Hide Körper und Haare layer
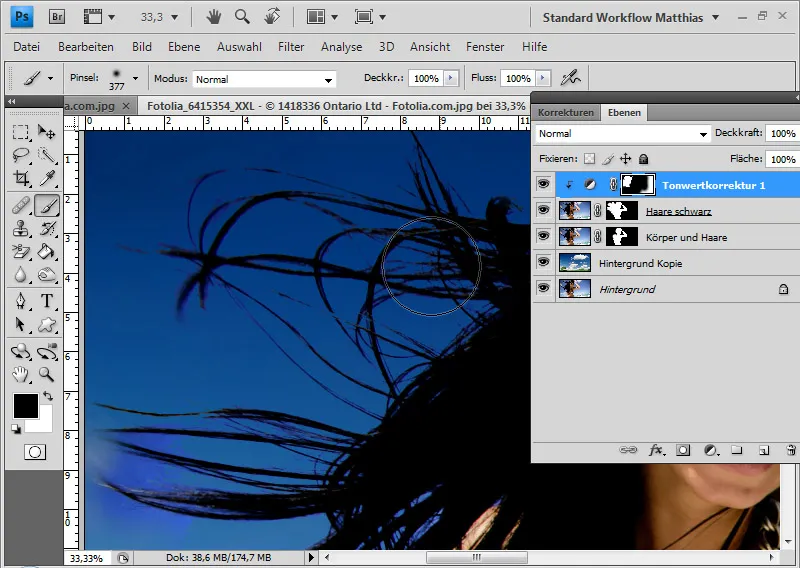The height and width of the screenshot is (568, 800). pyautogui.click(x=543, y=236)
